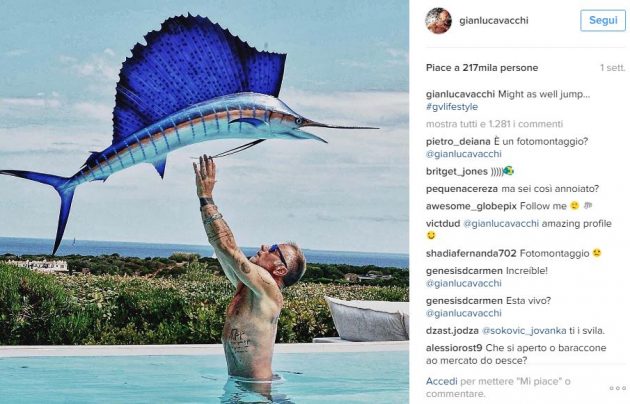The height and width of the screenshot is (404, 630).
Task: Open dzast.jodza commenter profile
Action: (452, 331)
